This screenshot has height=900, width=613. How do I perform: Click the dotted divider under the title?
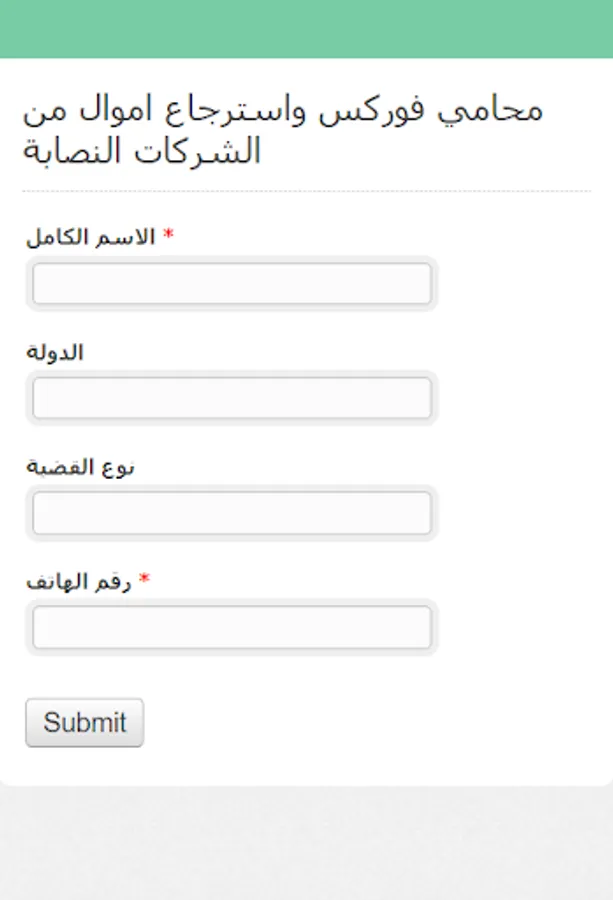(306, 191)
